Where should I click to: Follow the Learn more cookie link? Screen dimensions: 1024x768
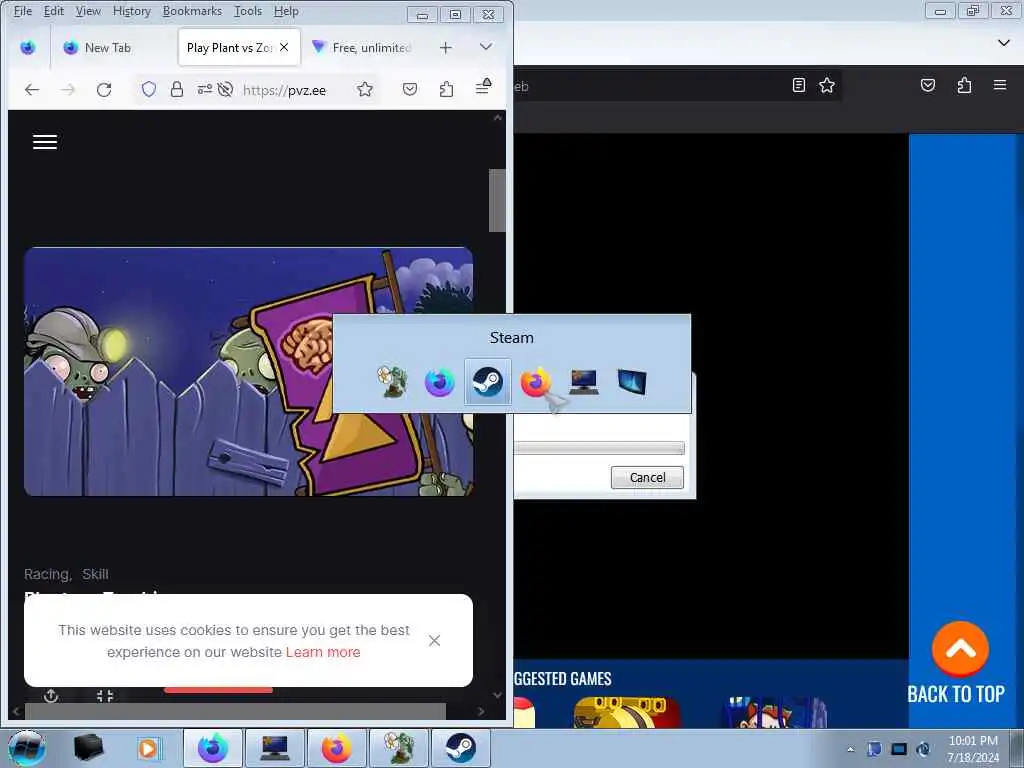(x=323, y=652)
